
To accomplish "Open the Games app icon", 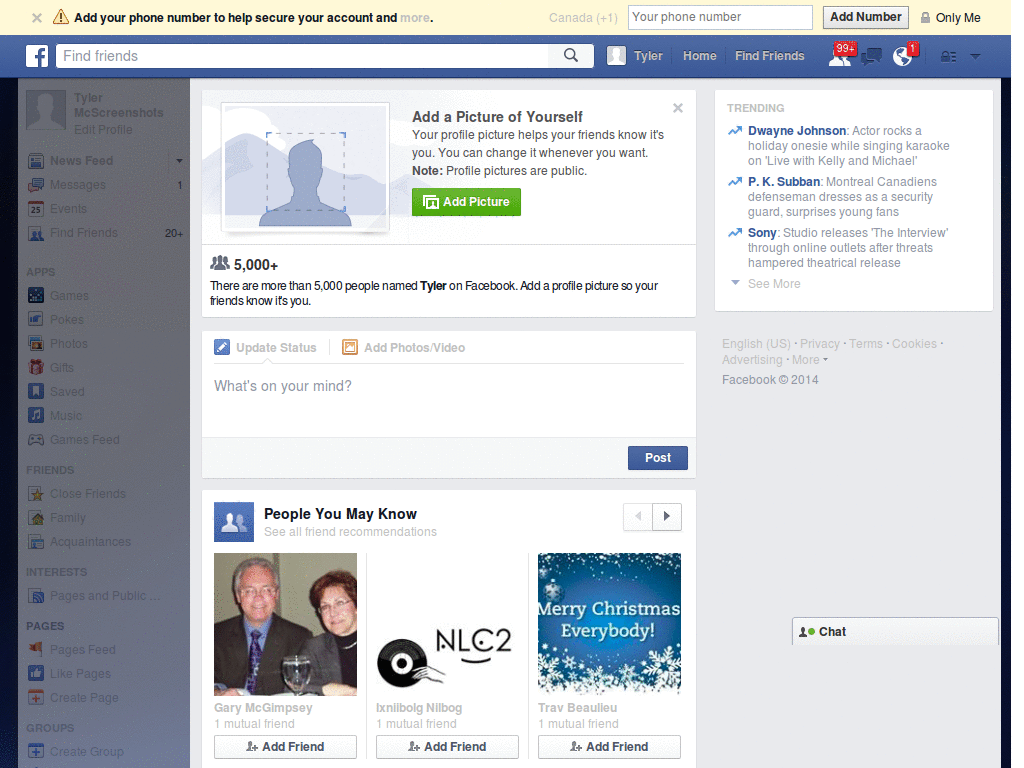I will coord(36,295).
